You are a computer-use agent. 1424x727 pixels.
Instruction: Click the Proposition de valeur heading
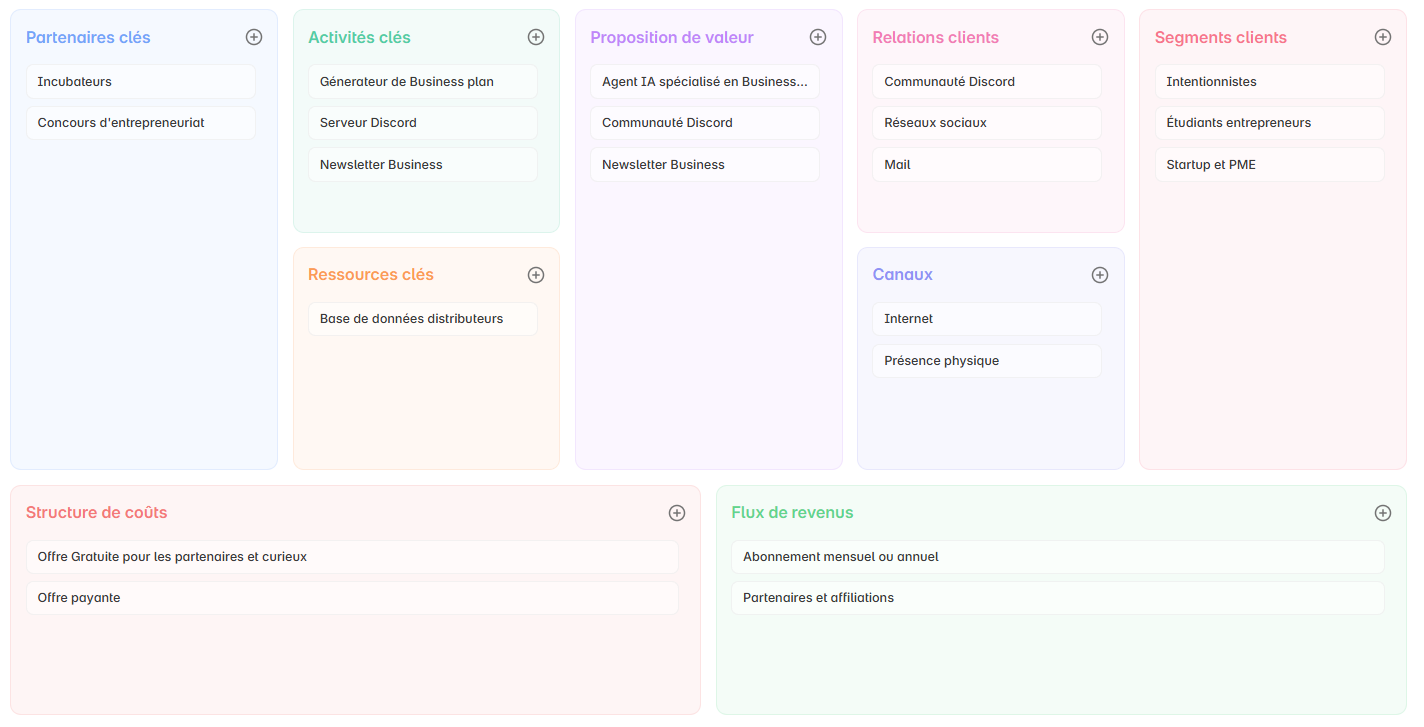[x=672, y=38]
